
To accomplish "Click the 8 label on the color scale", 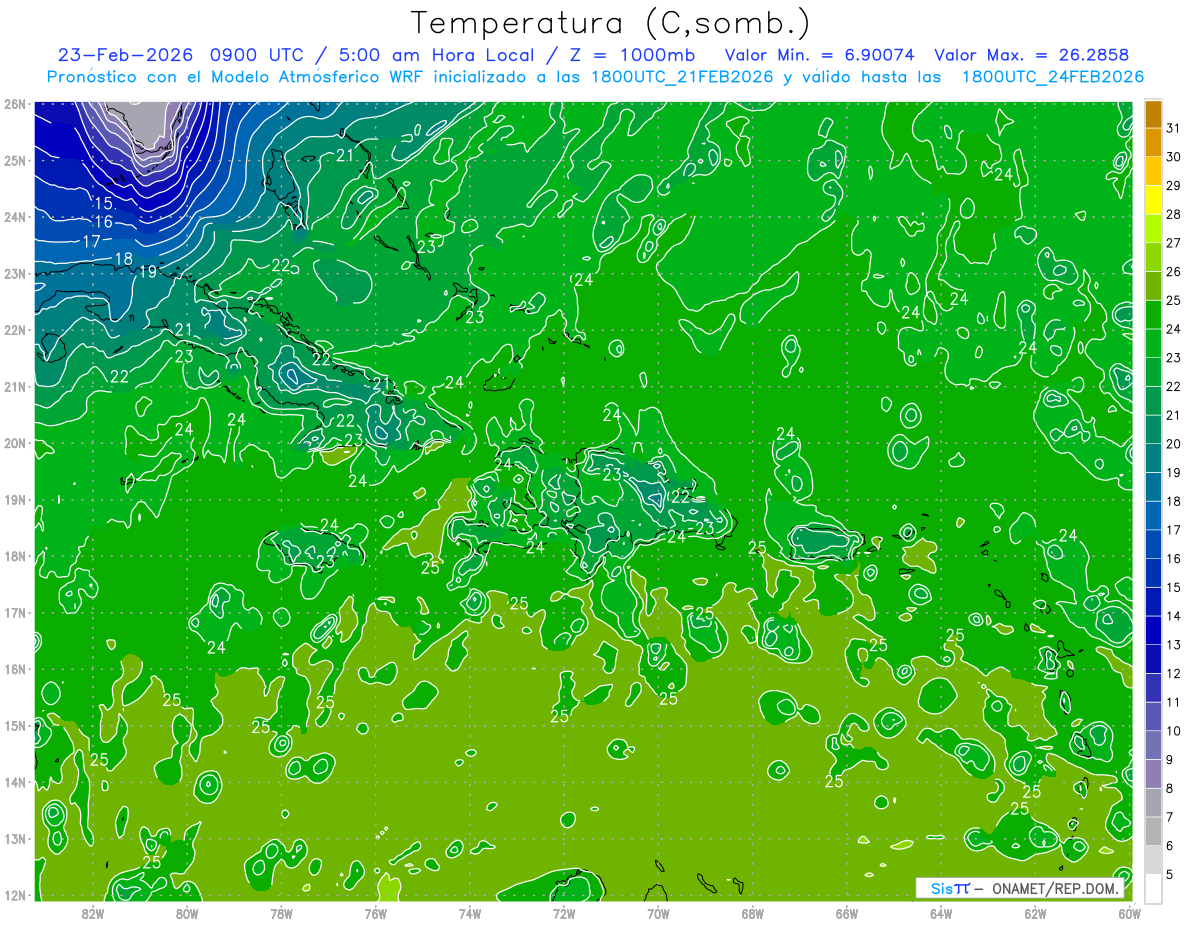I will (x=1170, y=789).
